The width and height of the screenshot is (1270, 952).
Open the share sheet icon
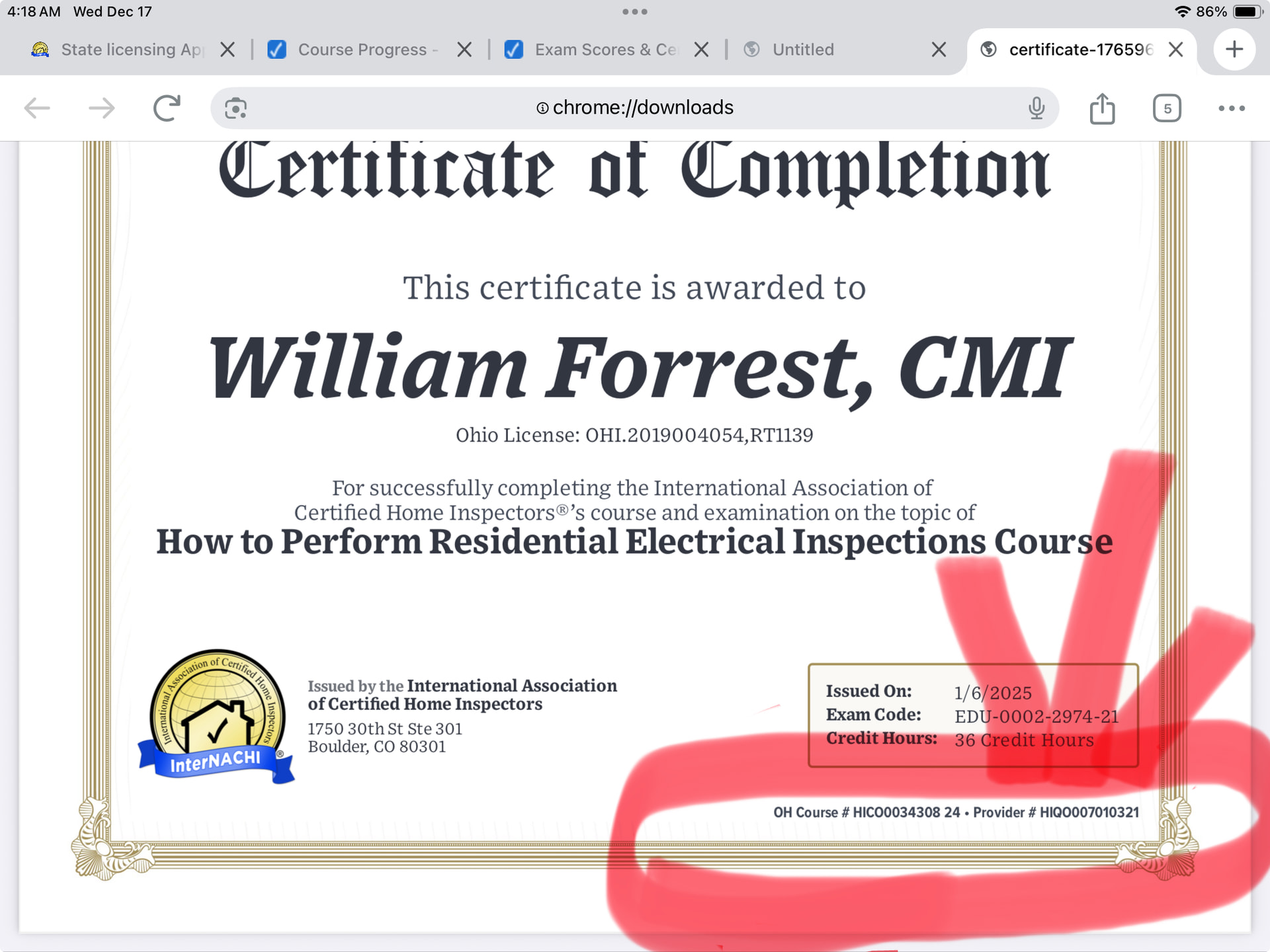coord(1102,108)
